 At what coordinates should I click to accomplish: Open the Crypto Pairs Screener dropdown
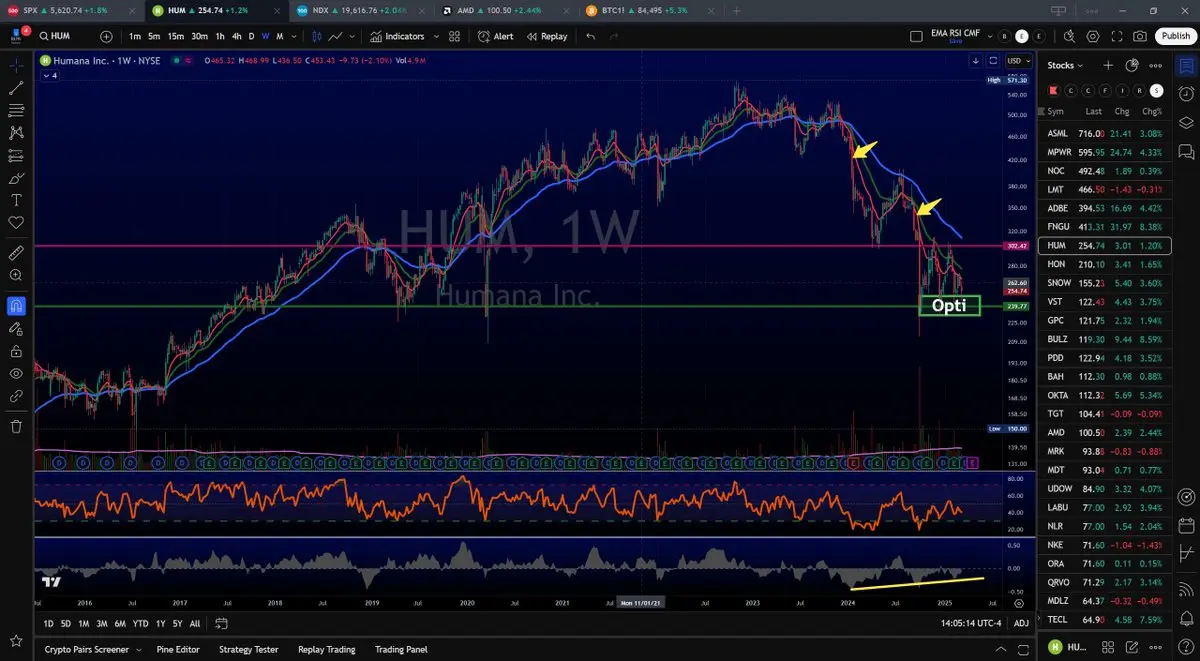click(x=137, y=649)
